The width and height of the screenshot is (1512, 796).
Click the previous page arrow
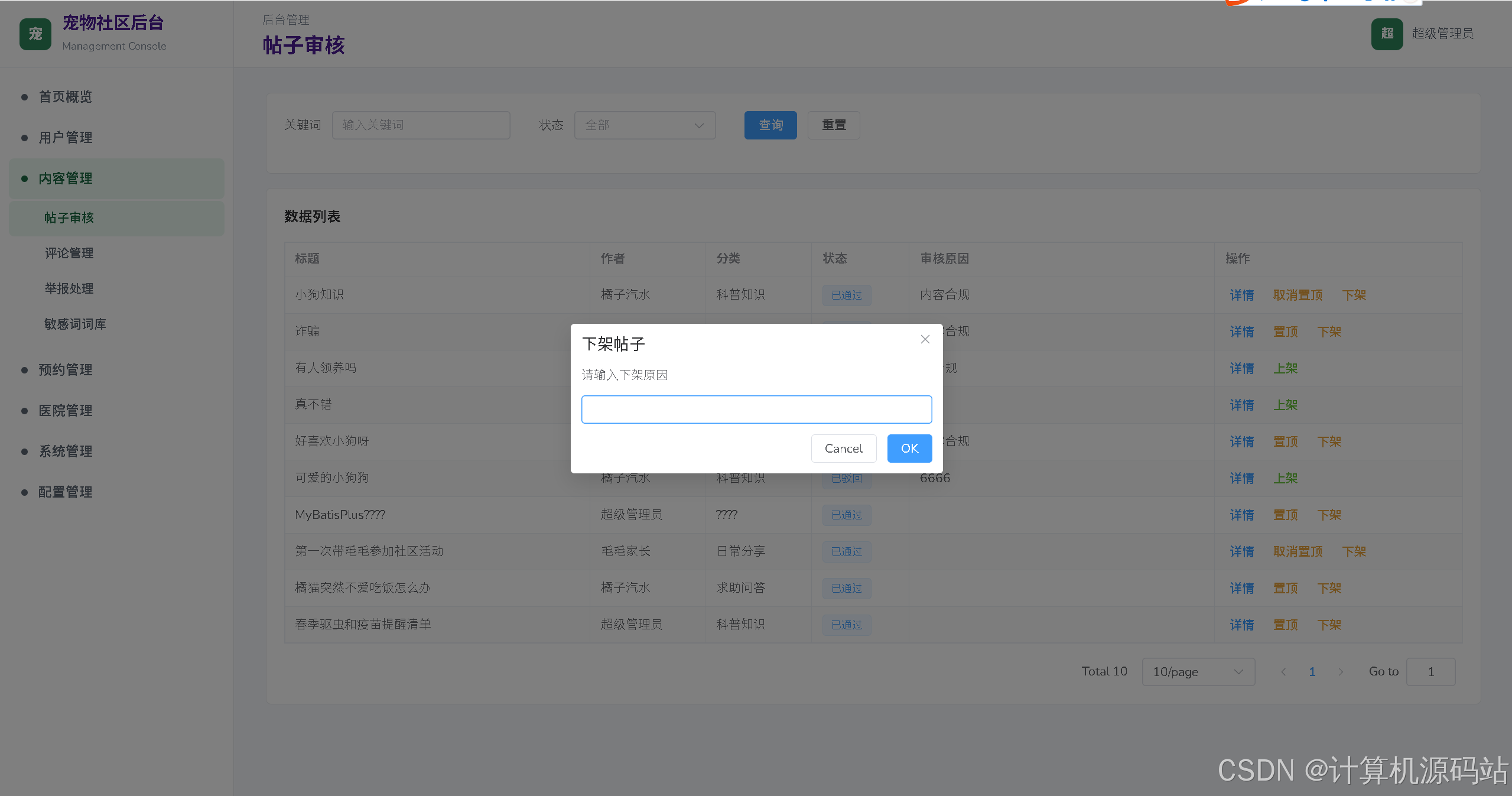coord(1283,672)
